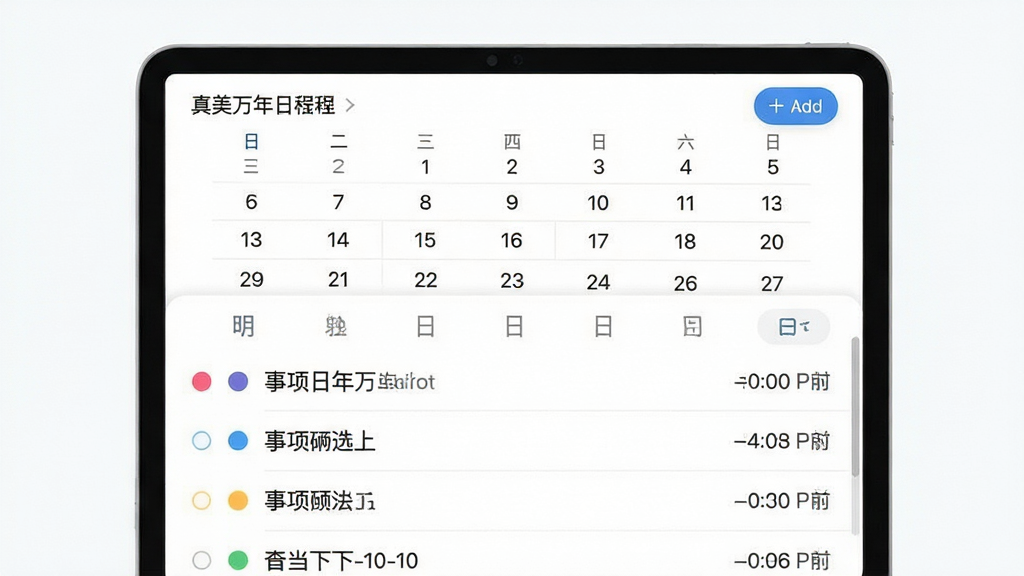Select date 21 in the calendar

click(x=338, y=280)
